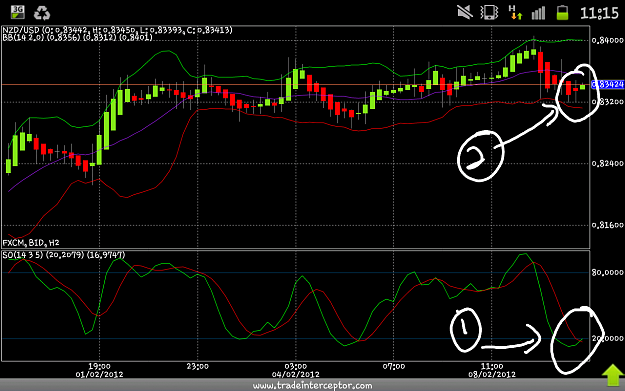Viewport: 625px width, 391px height.
Task: Click the 11:00 08/02/2012 time label
Action: (491, 370)
